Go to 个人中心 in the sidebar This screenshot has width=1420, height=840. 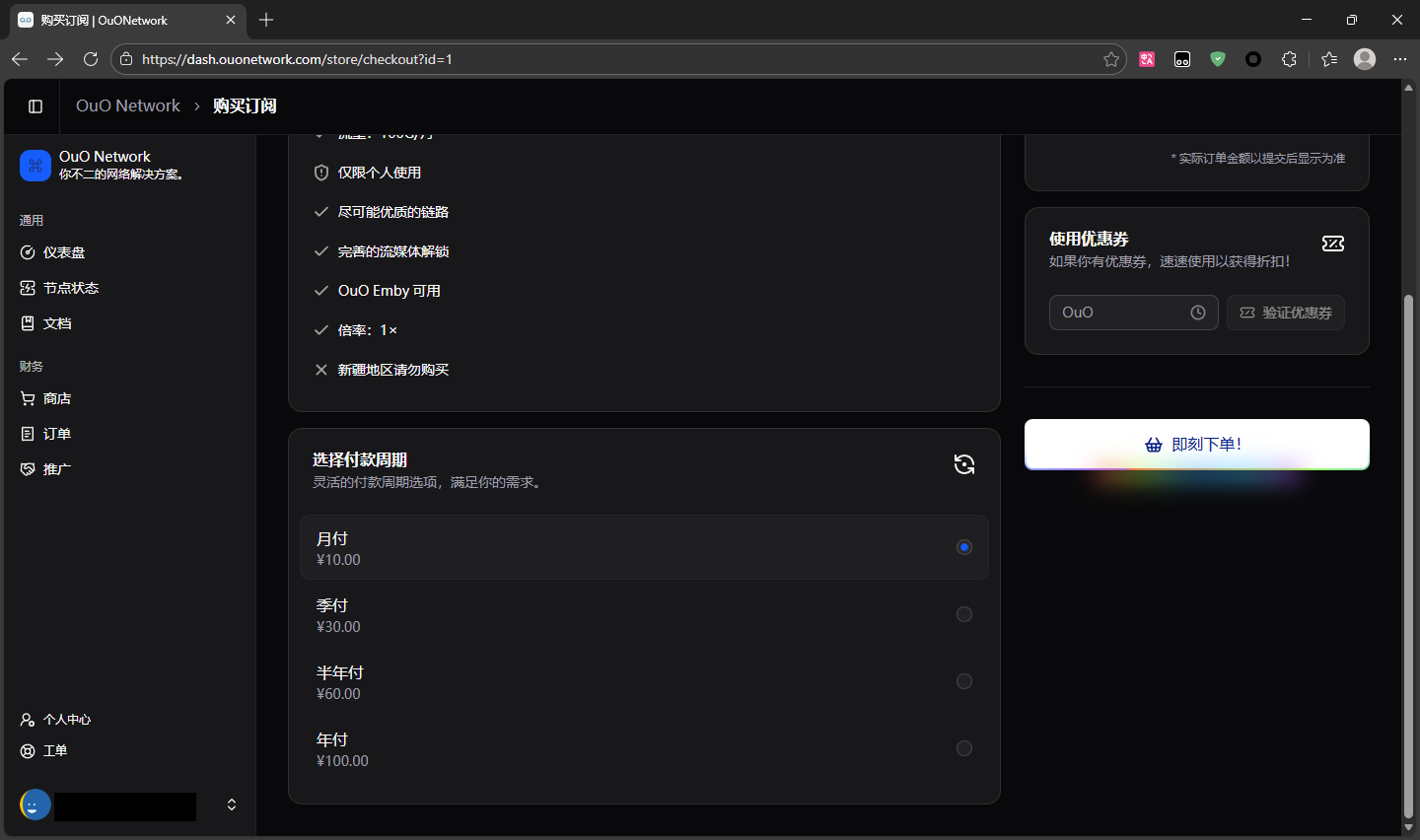point(67,720)
